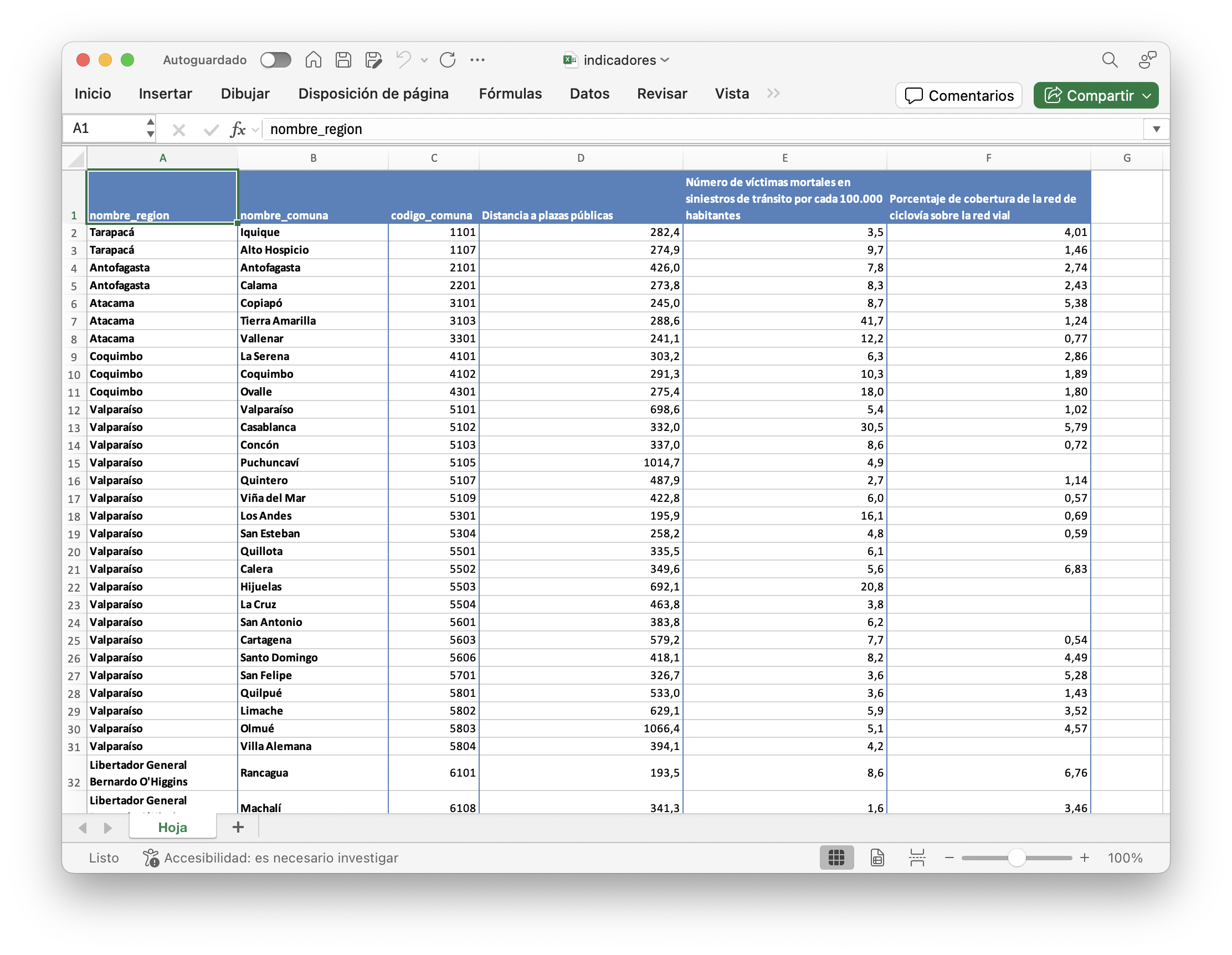Open the search magnifier icon
1232x955 pixels.
point(1109,60)
